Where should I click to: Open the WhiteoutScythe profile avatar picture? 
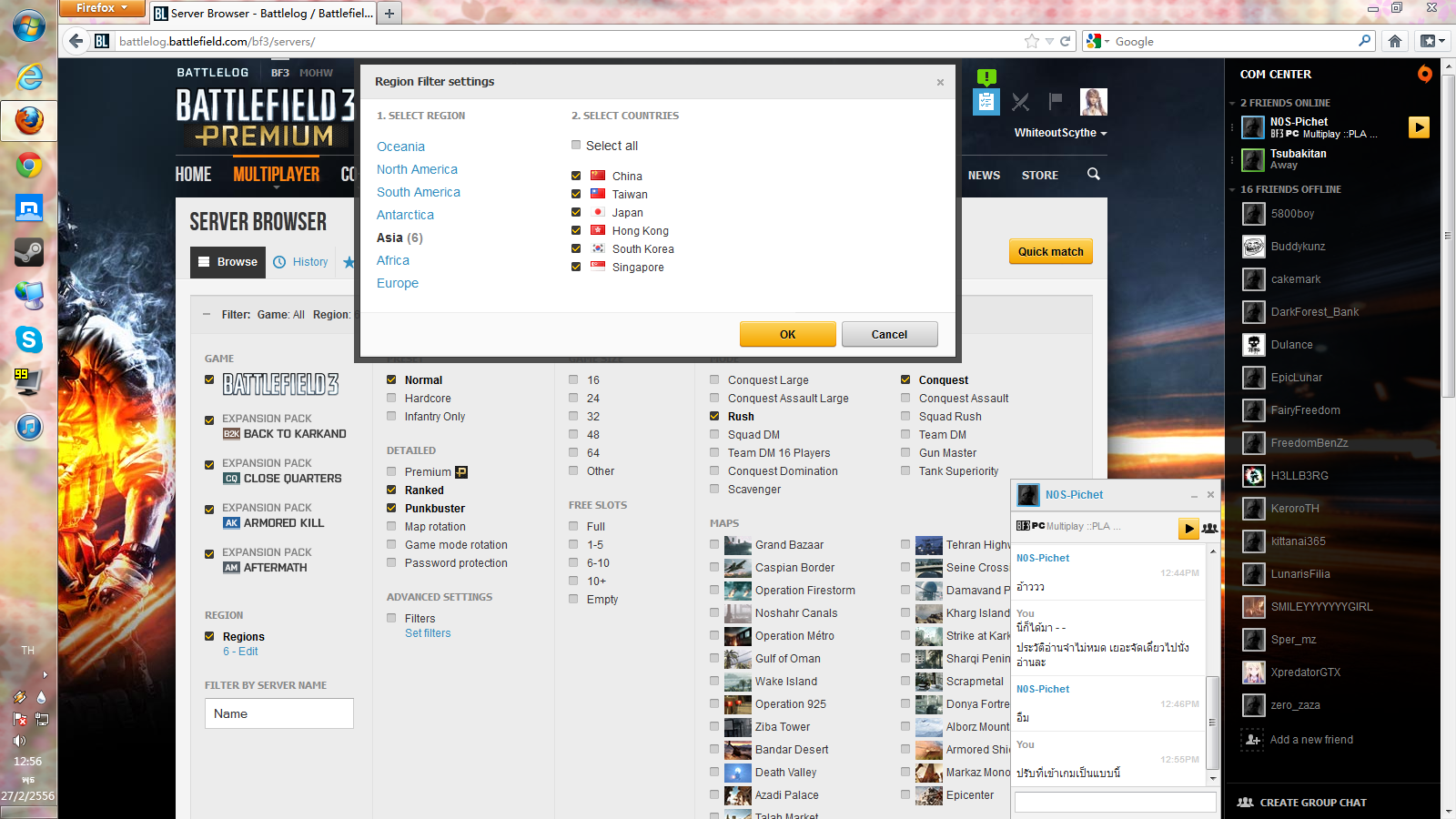pyautogui.click(x=1094, y=102)
